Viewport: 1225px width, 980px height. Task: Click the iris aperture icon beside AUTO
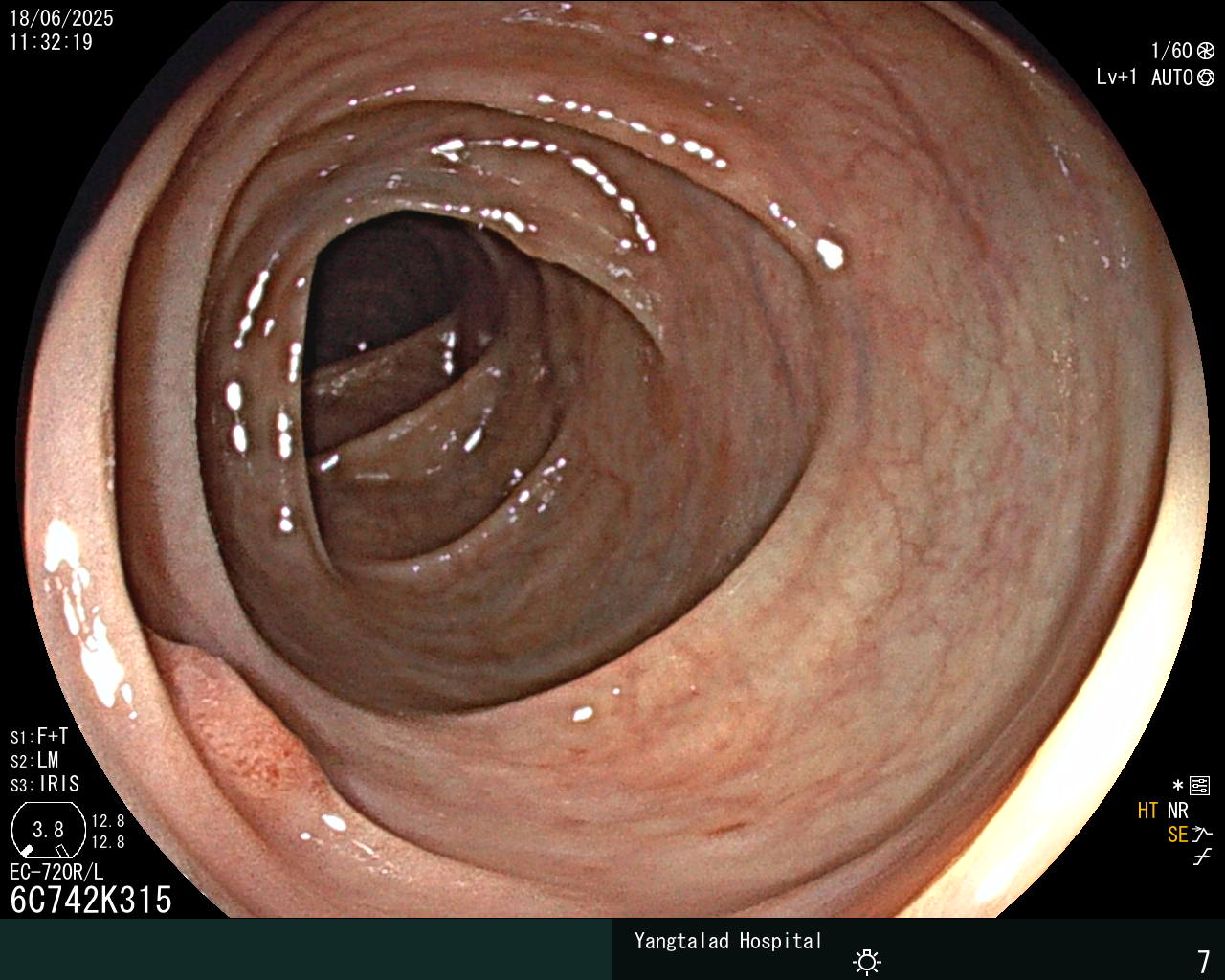(x=1206, y=78)
